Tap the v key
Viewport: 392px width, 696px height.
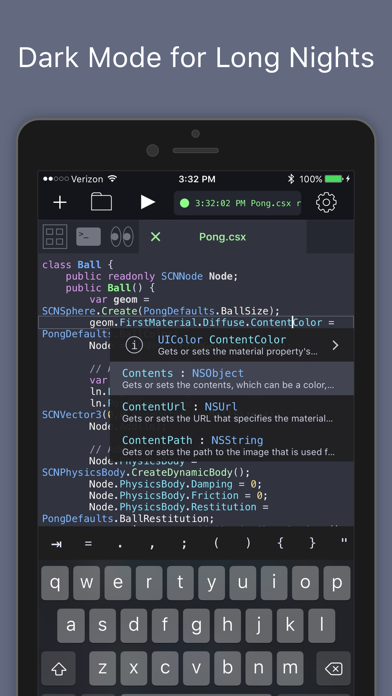[196, 668]
